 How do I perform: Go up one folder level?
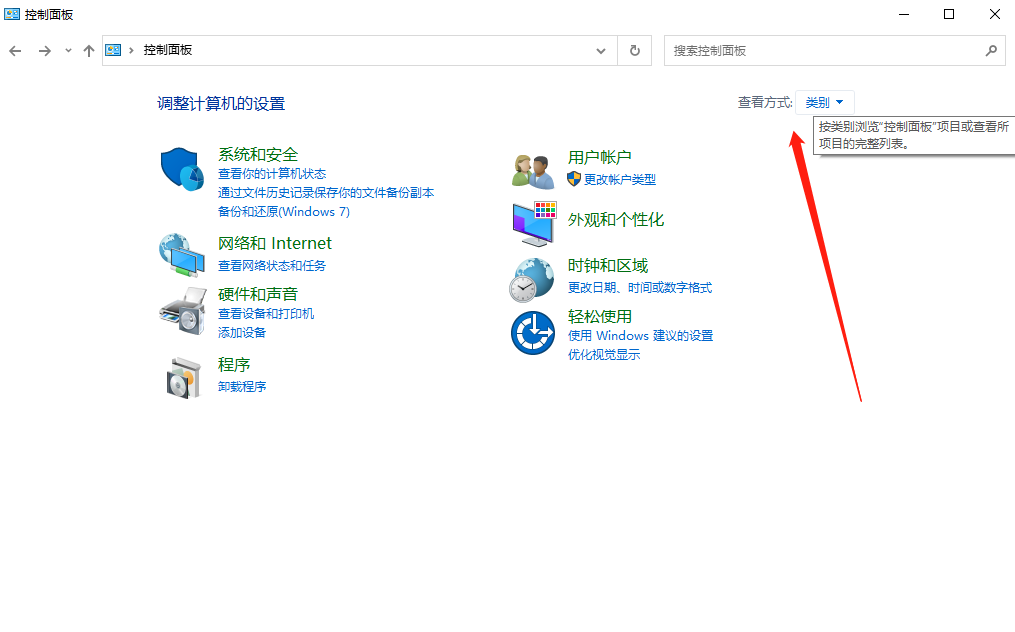[89, 50]
